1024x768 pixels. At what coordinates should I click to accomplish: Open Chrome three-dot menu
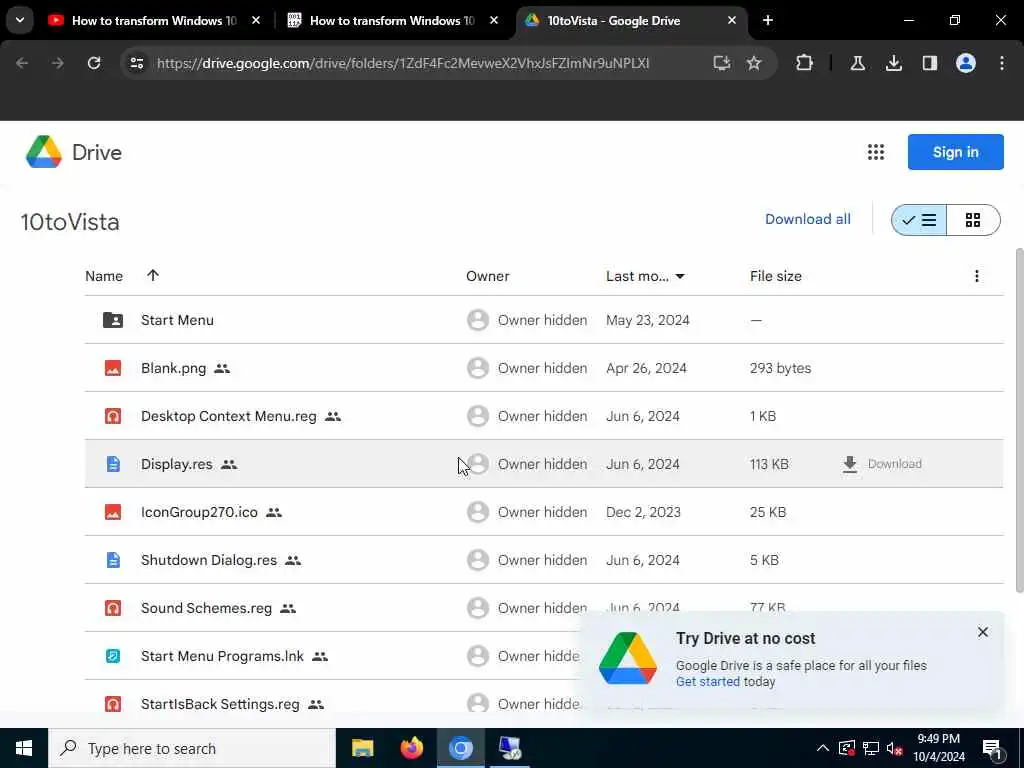1002,63
